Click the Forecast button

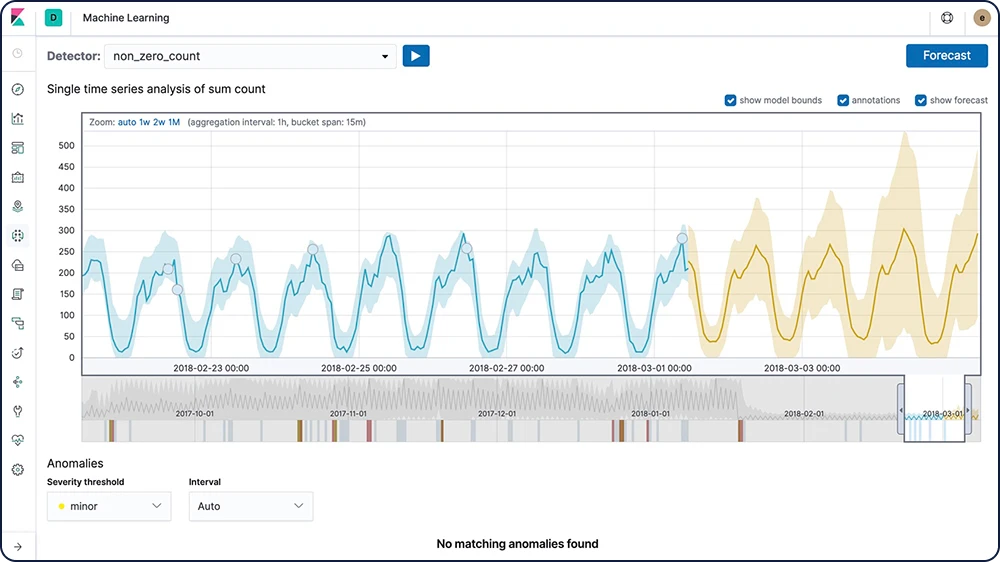[946, 56]
